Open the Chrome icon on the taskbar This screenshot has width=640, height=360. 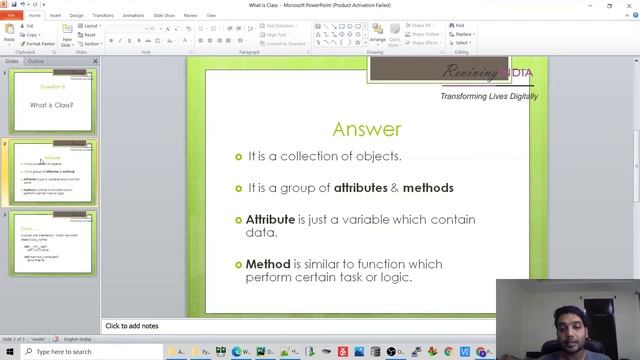(x=449, y=351)
